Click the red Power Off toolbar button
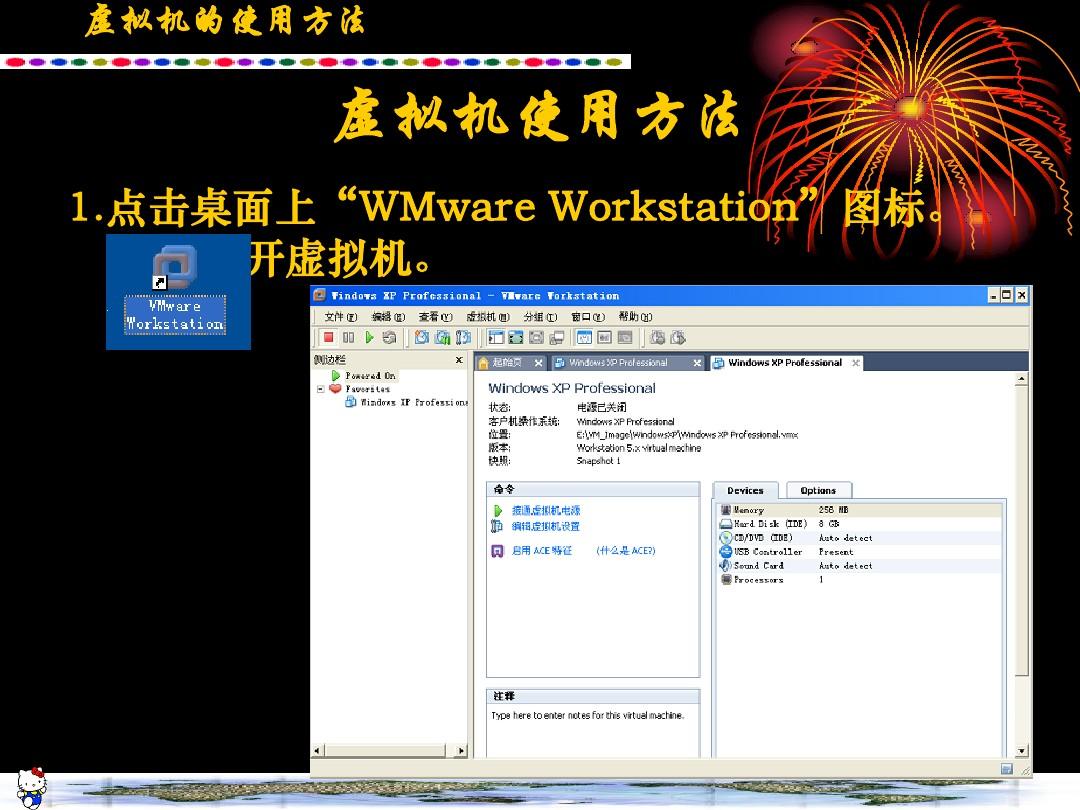 click(x=329, y=338)
